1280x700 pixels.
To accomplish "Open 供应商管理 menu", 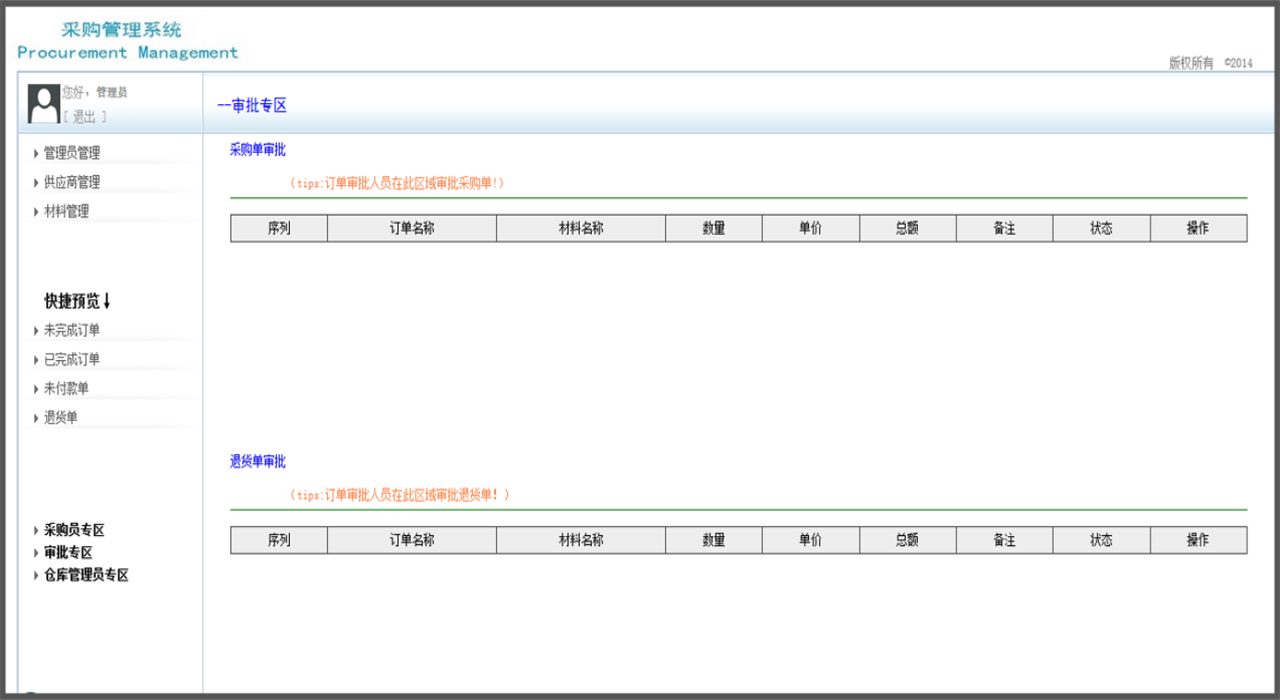I will point(72,182).
